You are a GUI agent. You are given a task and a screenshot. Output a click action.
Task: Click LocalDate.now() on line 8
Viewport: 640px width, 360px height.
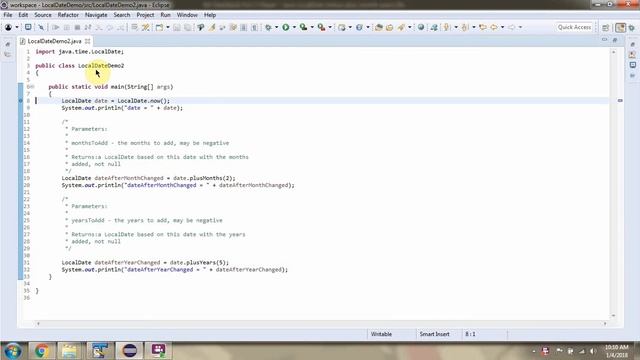143,101
